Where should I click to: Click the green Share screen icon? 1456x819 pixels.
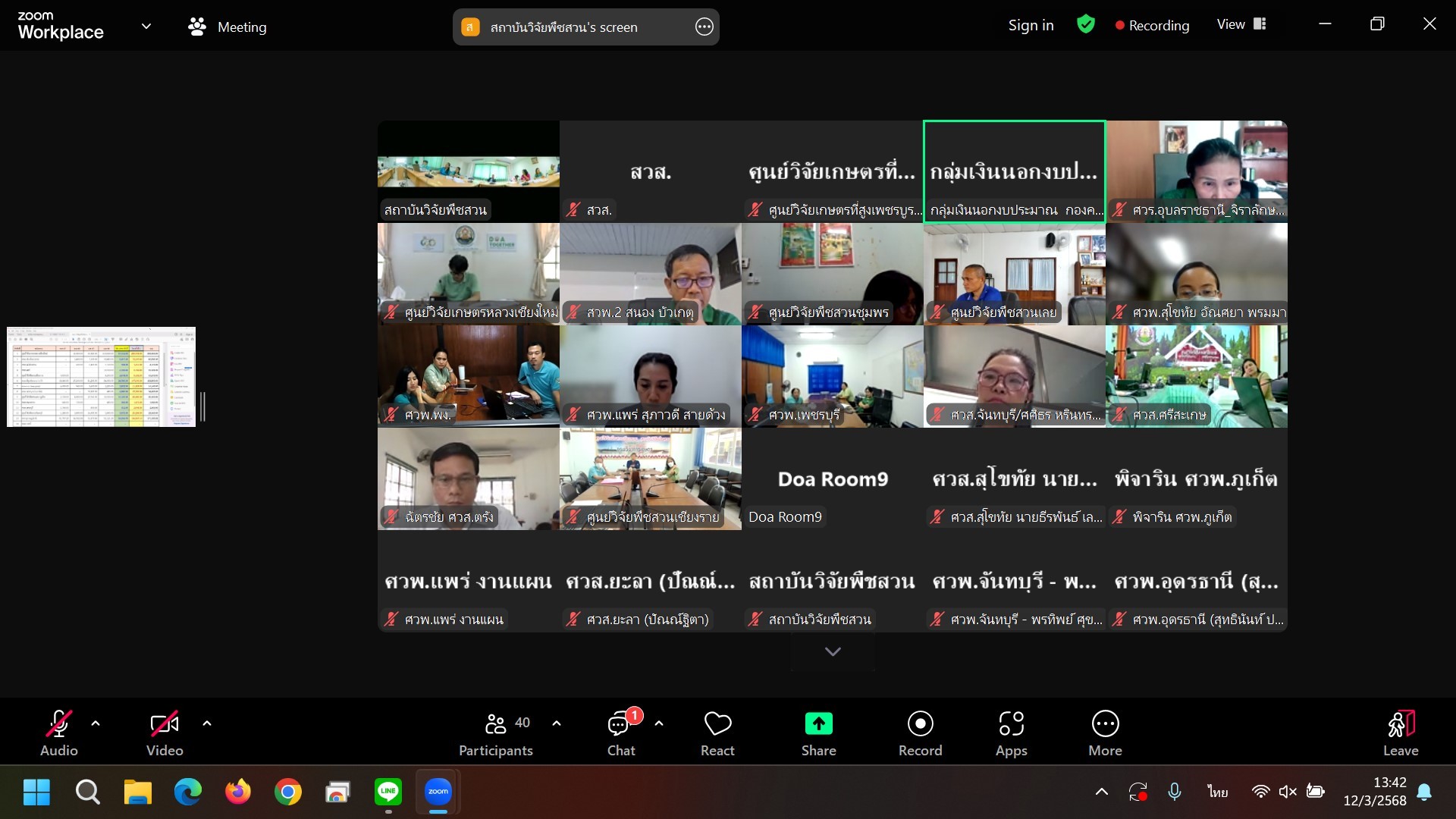tap(818, 723)
